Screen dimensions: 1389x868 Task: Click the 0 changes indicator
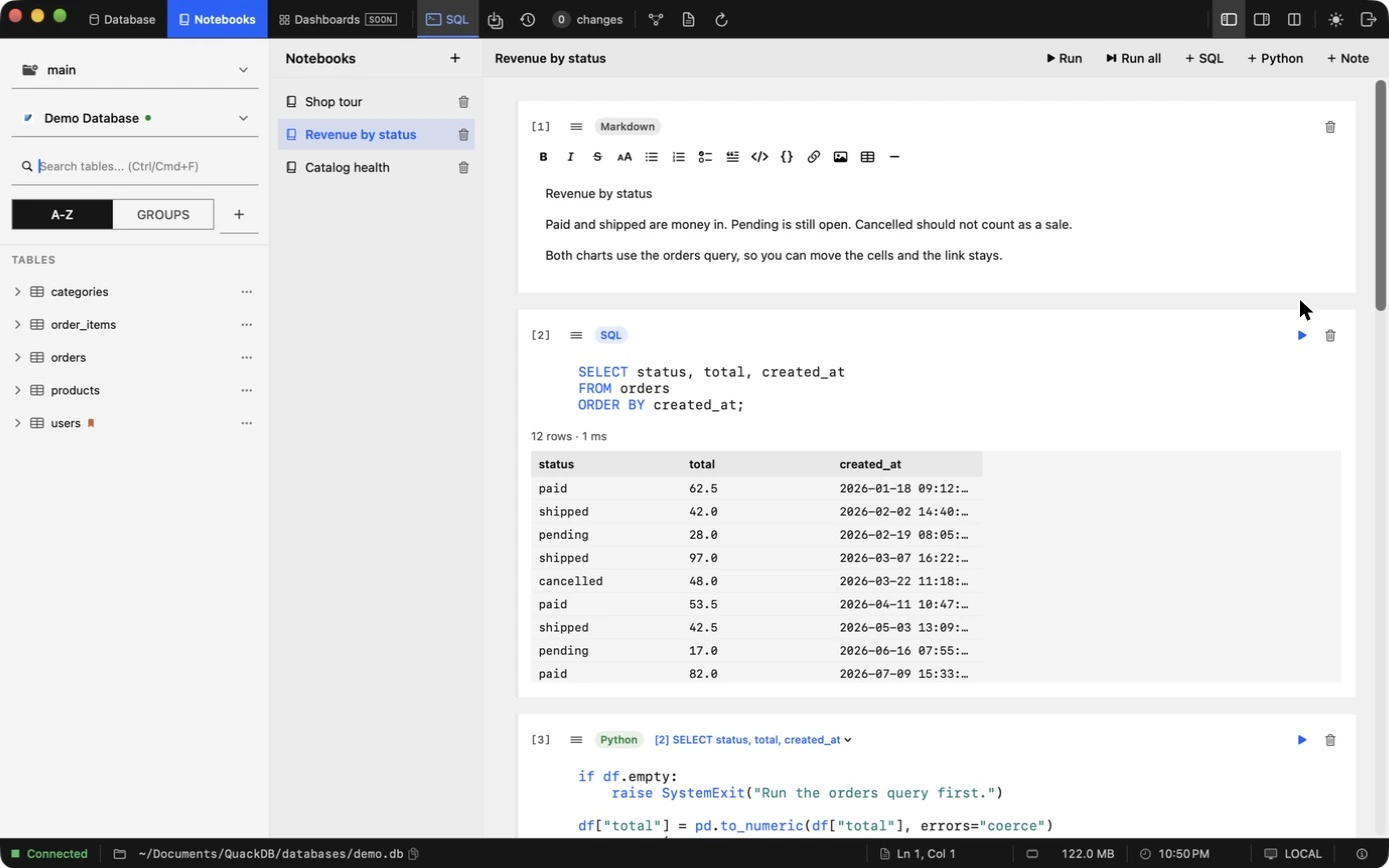coord(589,19)
